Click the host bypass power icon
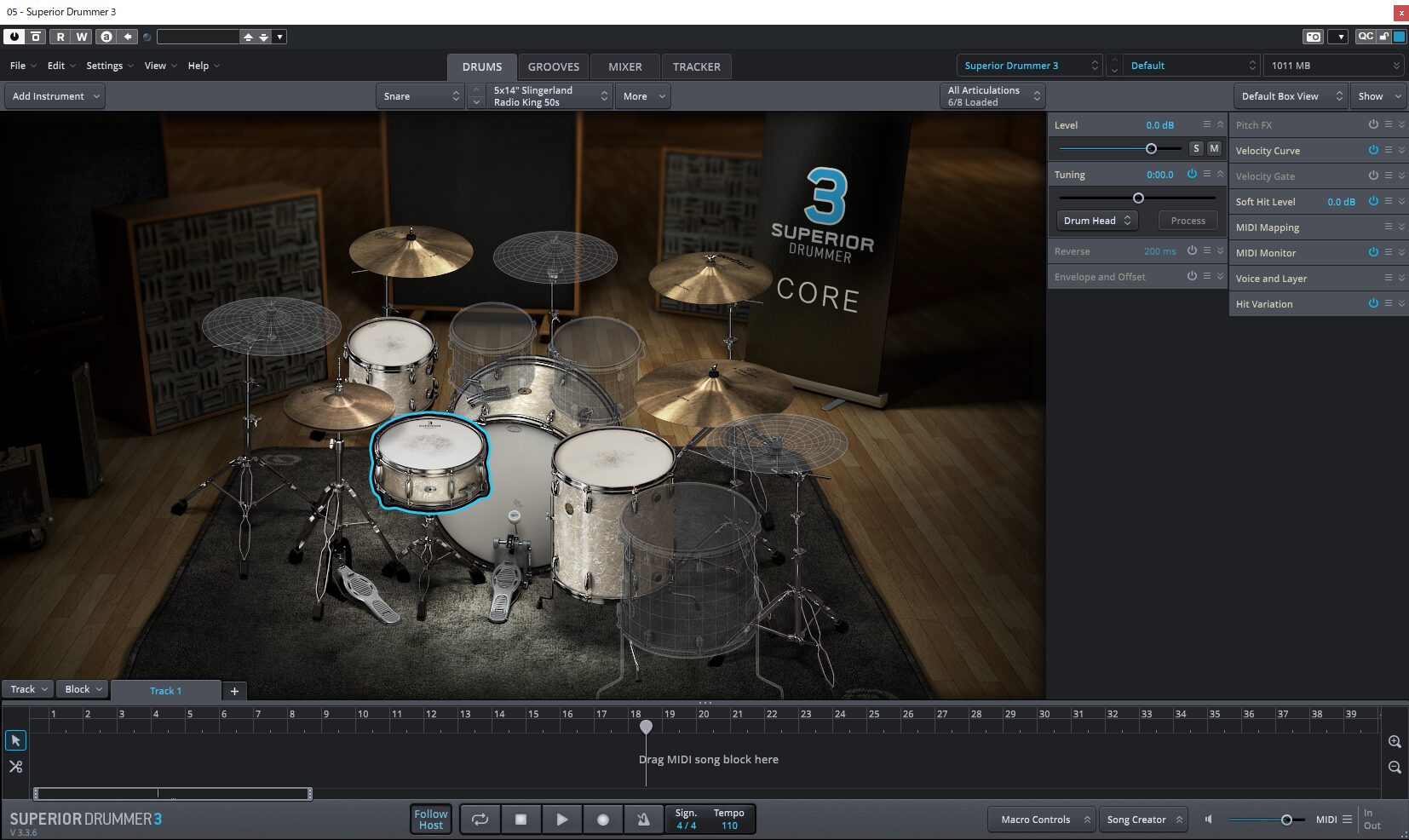1409x840 pixels. tap(14, 37)
